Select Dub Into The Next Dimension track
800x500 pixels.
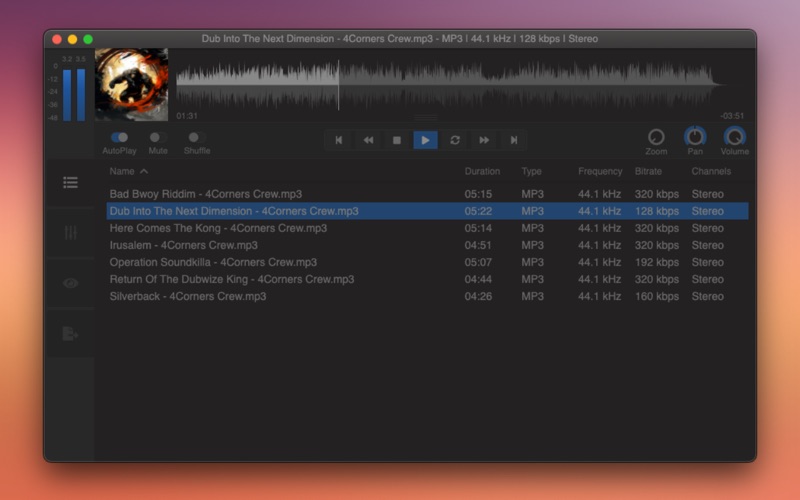[x=427, y=211]
